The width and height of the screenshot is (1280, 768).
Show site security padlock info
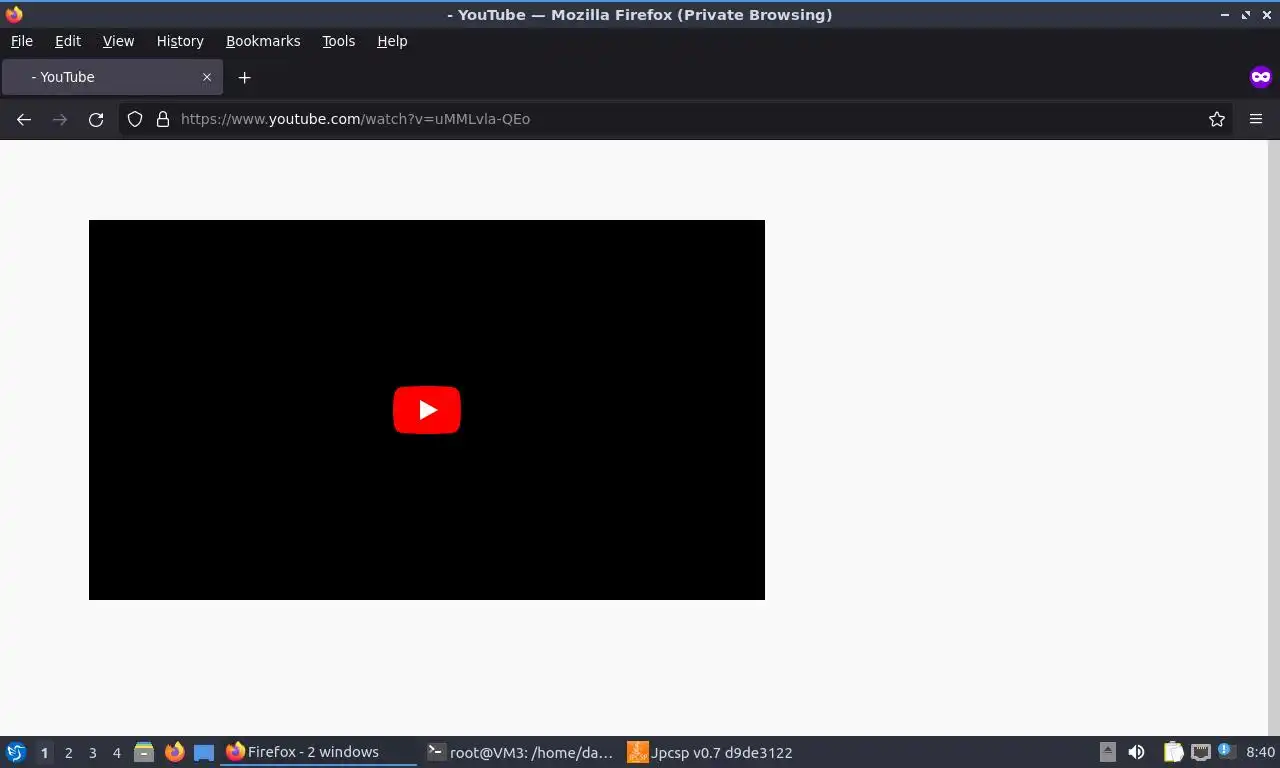tap(163, 119)
